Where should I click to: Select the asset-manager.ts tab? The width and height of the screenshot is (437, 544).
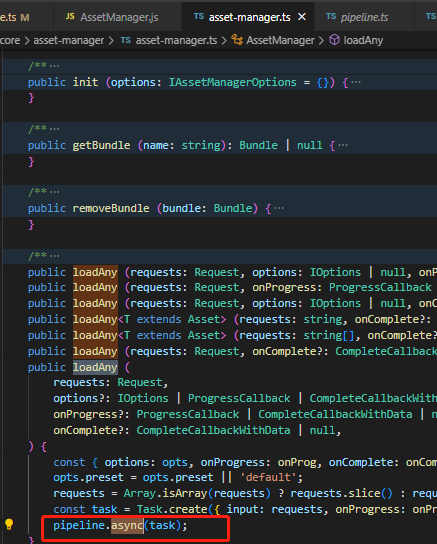pos(249,17)
